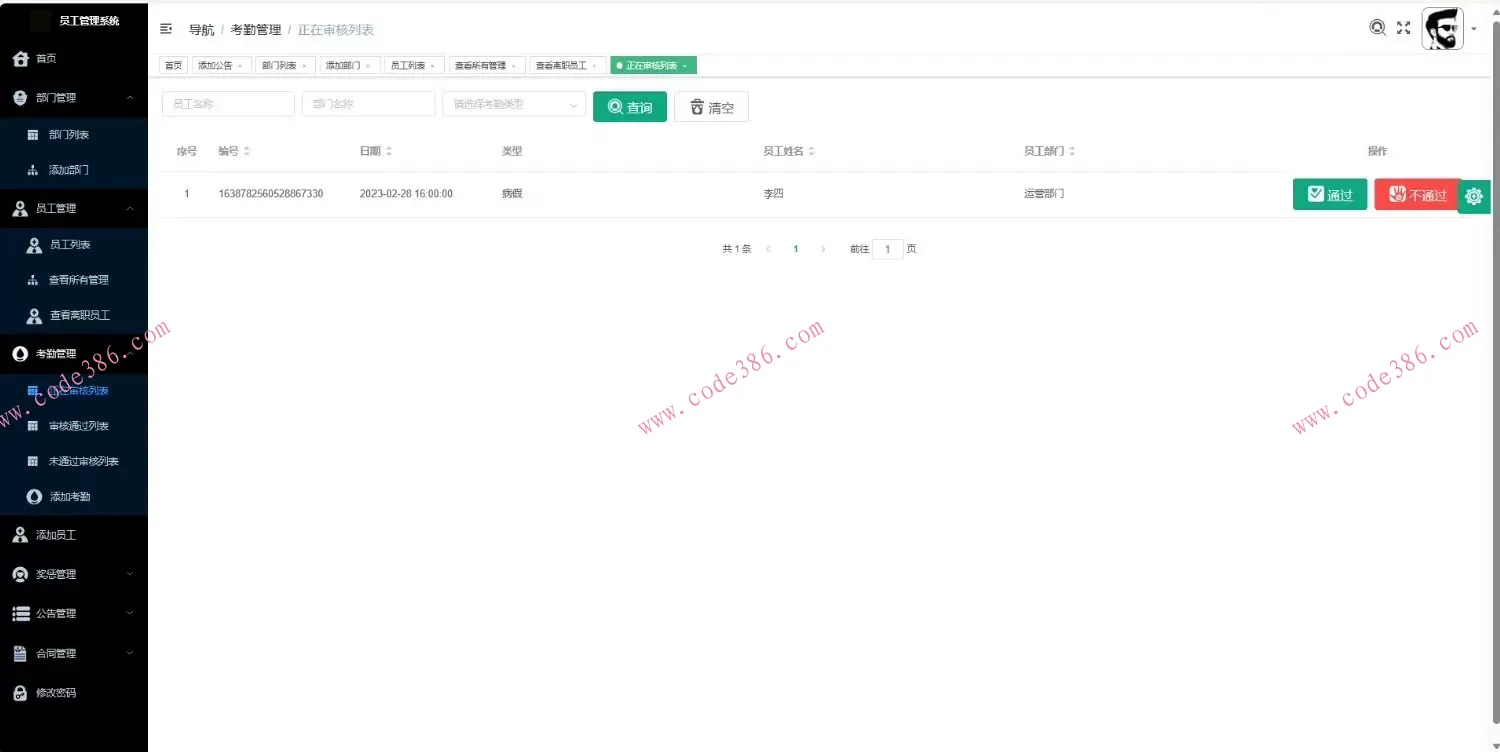The height and width of the screenshot is (752, 1500).
Task: Open 公告管理 via its list icon
Action: click(20, 613)
